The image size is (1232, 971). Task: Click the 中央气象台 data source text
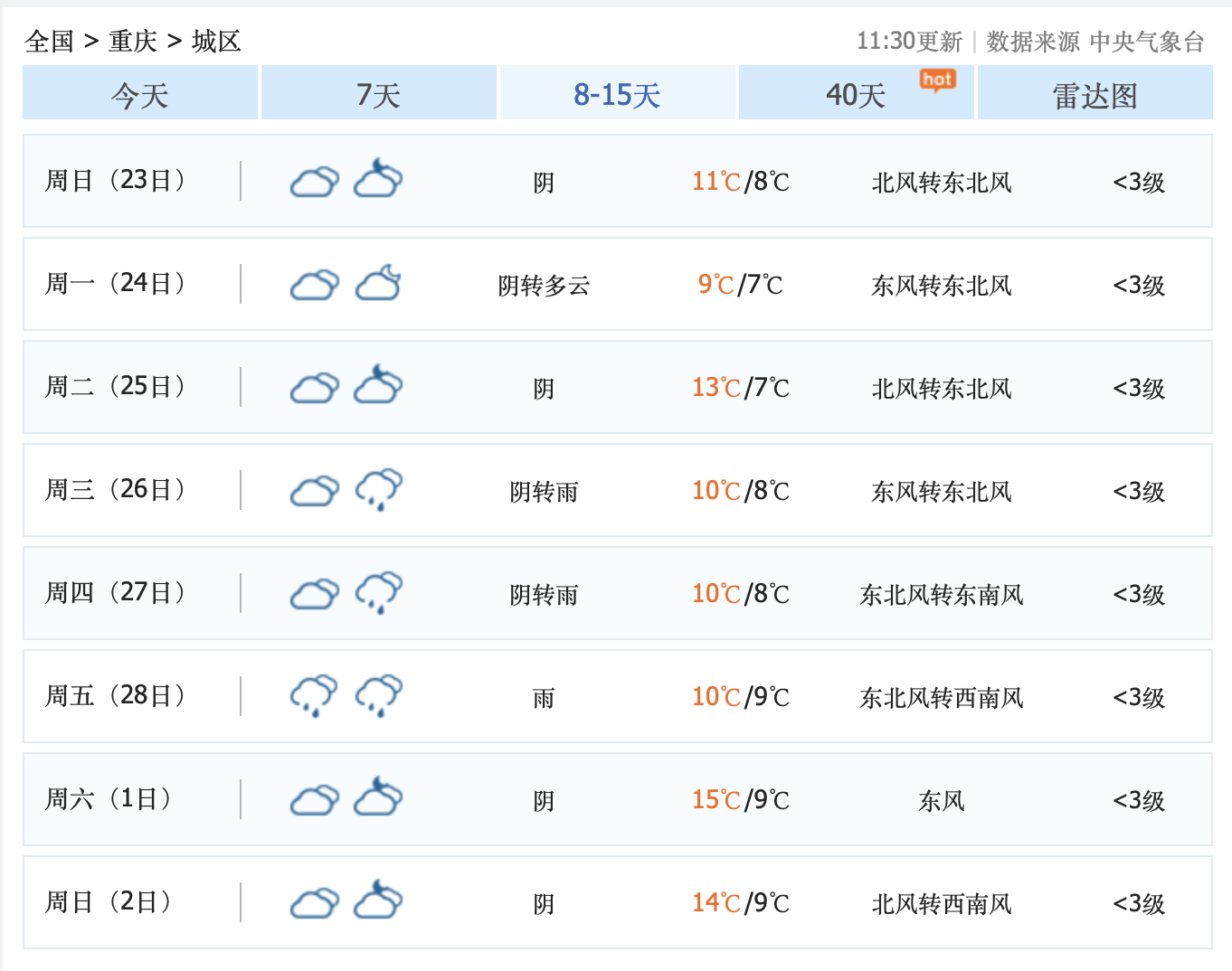pos(1146,42)
